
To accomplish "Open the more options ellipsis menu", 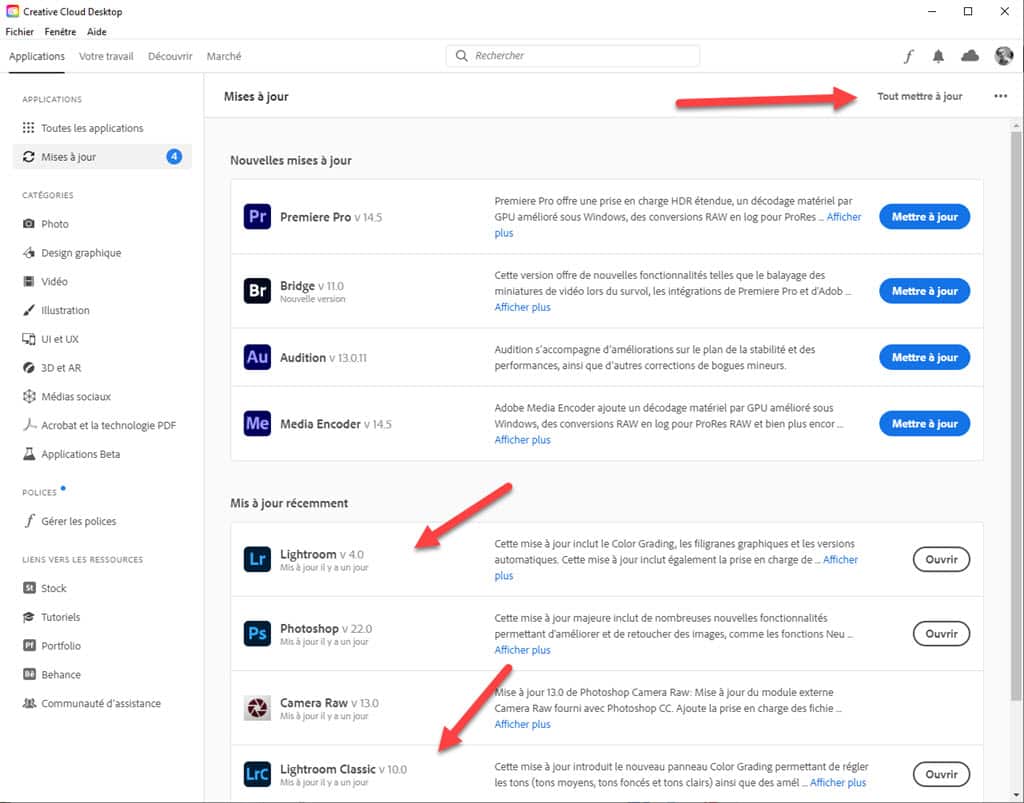I will (1000, 96).
